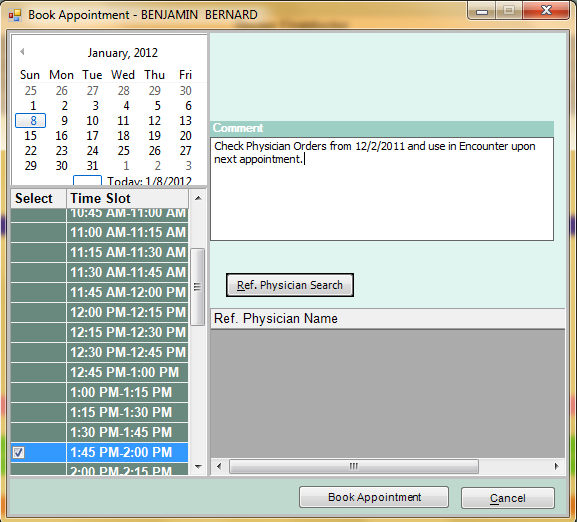Screen dimensions: 577x522
Task: Click time slot list scroll down arrow
Action: (198, 467)
